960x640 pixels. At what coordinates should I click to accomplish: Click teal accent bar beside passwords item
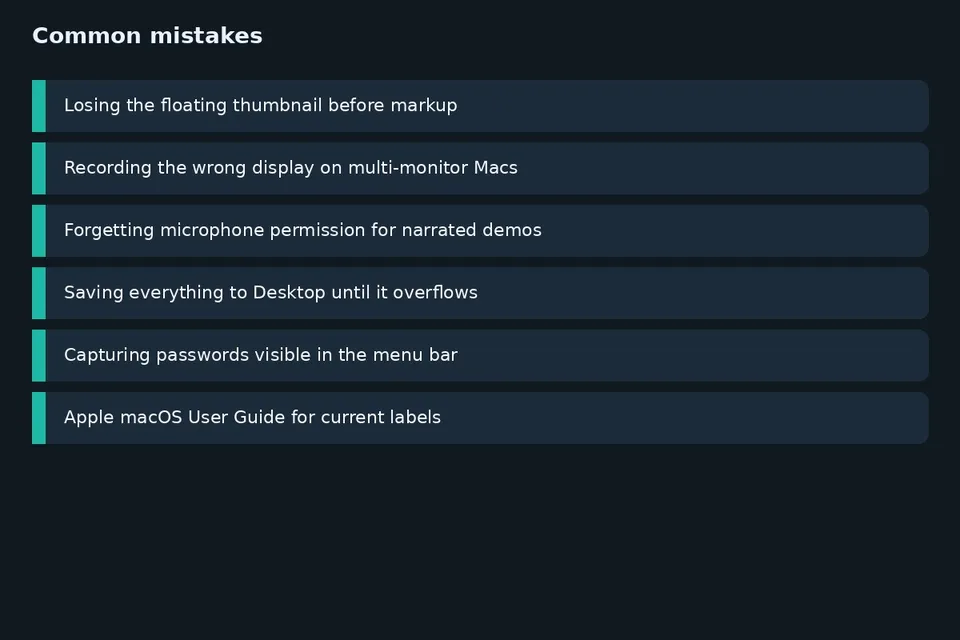[39, 355]
